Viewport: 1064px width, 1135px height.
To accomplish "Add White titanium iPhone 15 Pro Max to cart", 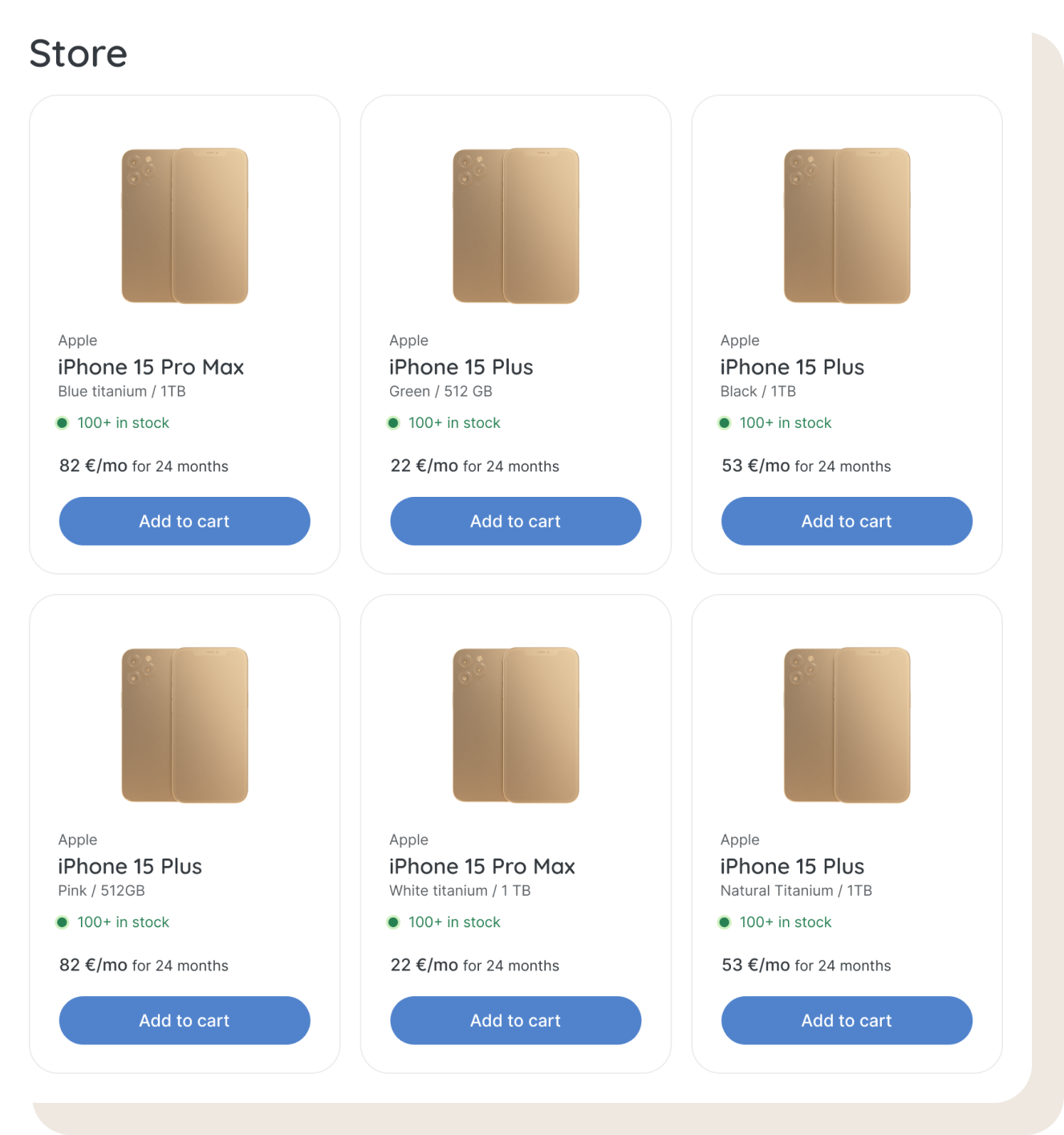I will point(515,1020).
